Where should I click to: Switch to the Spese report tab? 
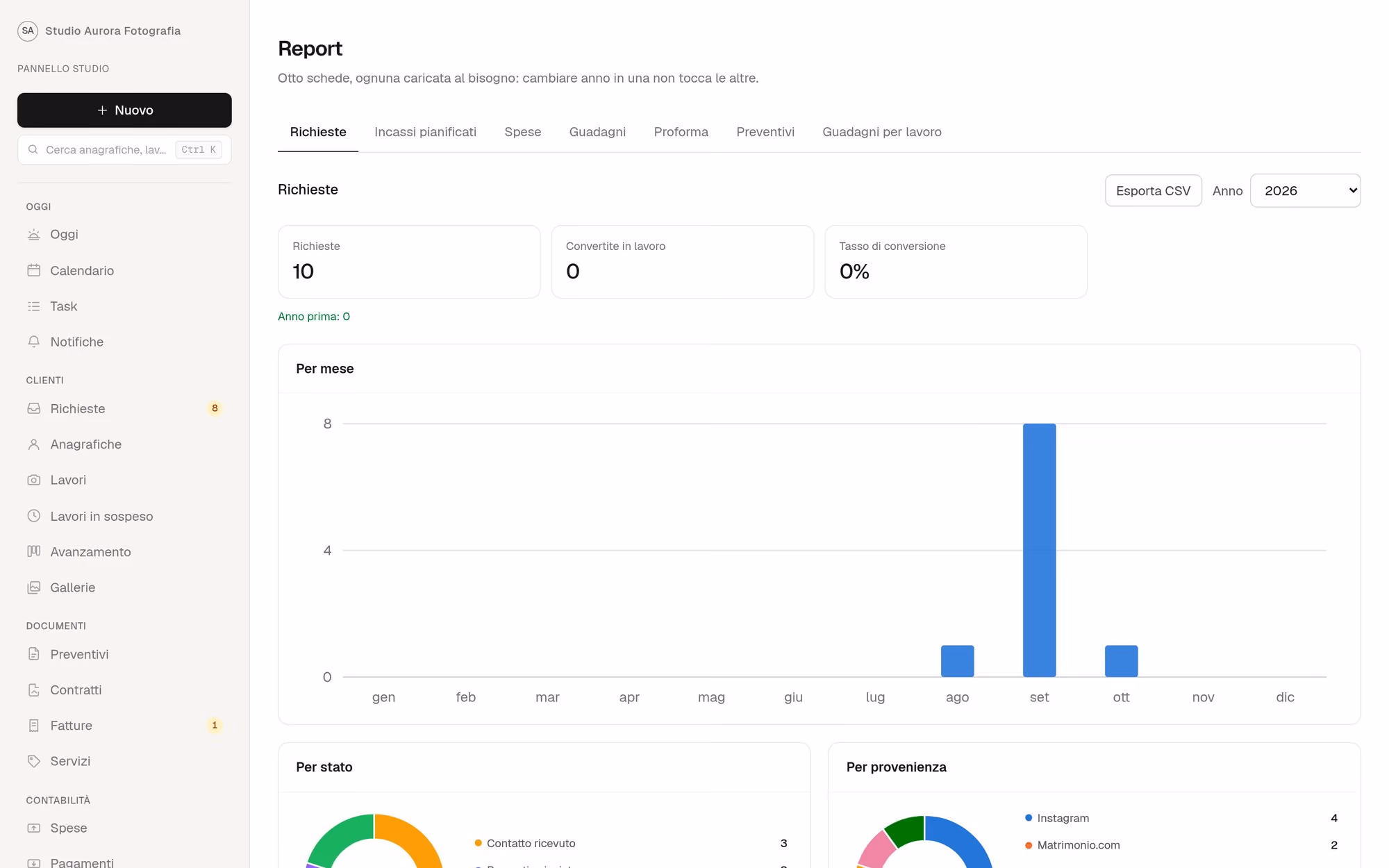click(522, 132)
